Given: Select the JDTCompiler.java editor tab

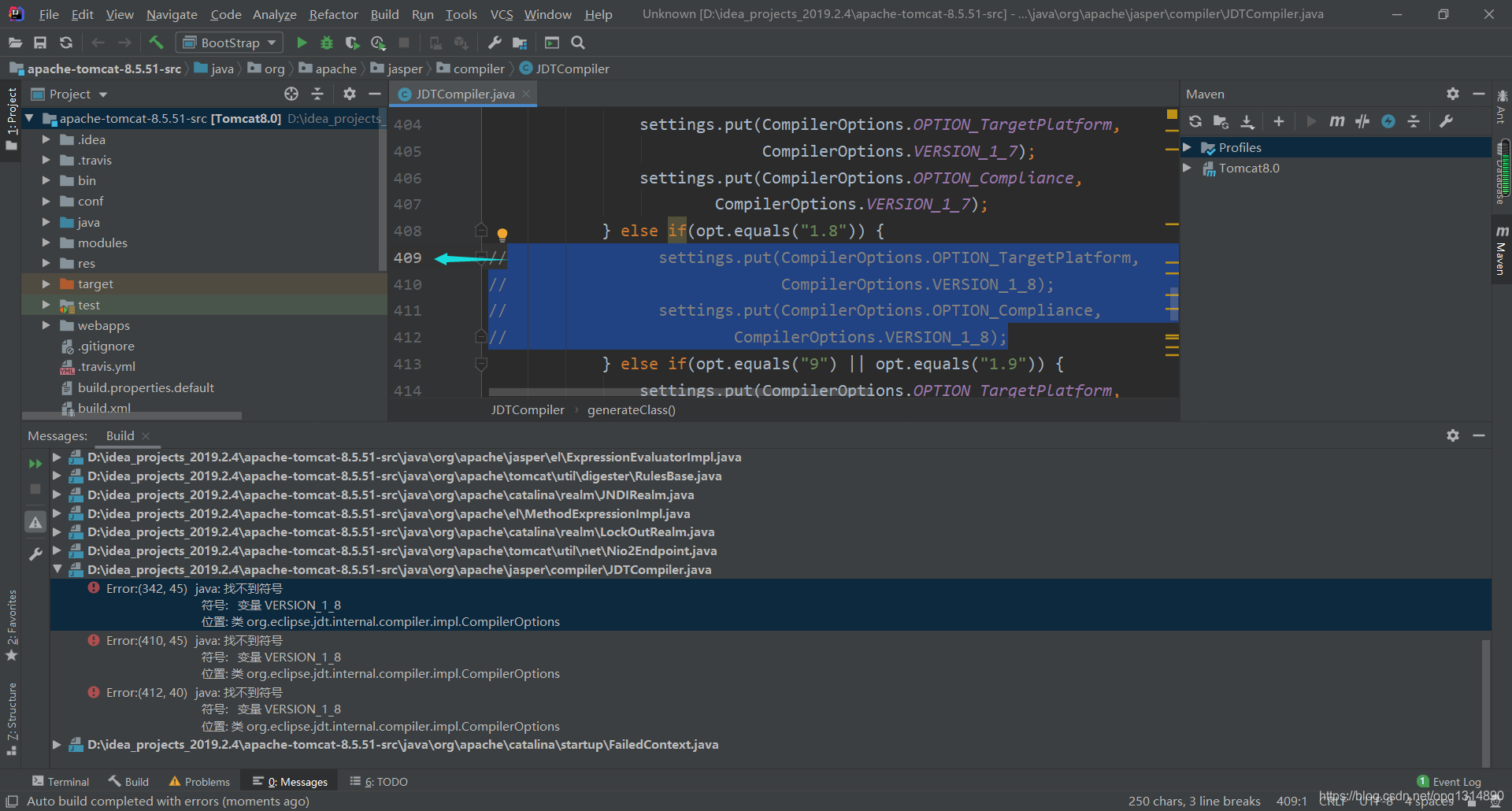Looking at the screenshot, I should pos(465,94).
